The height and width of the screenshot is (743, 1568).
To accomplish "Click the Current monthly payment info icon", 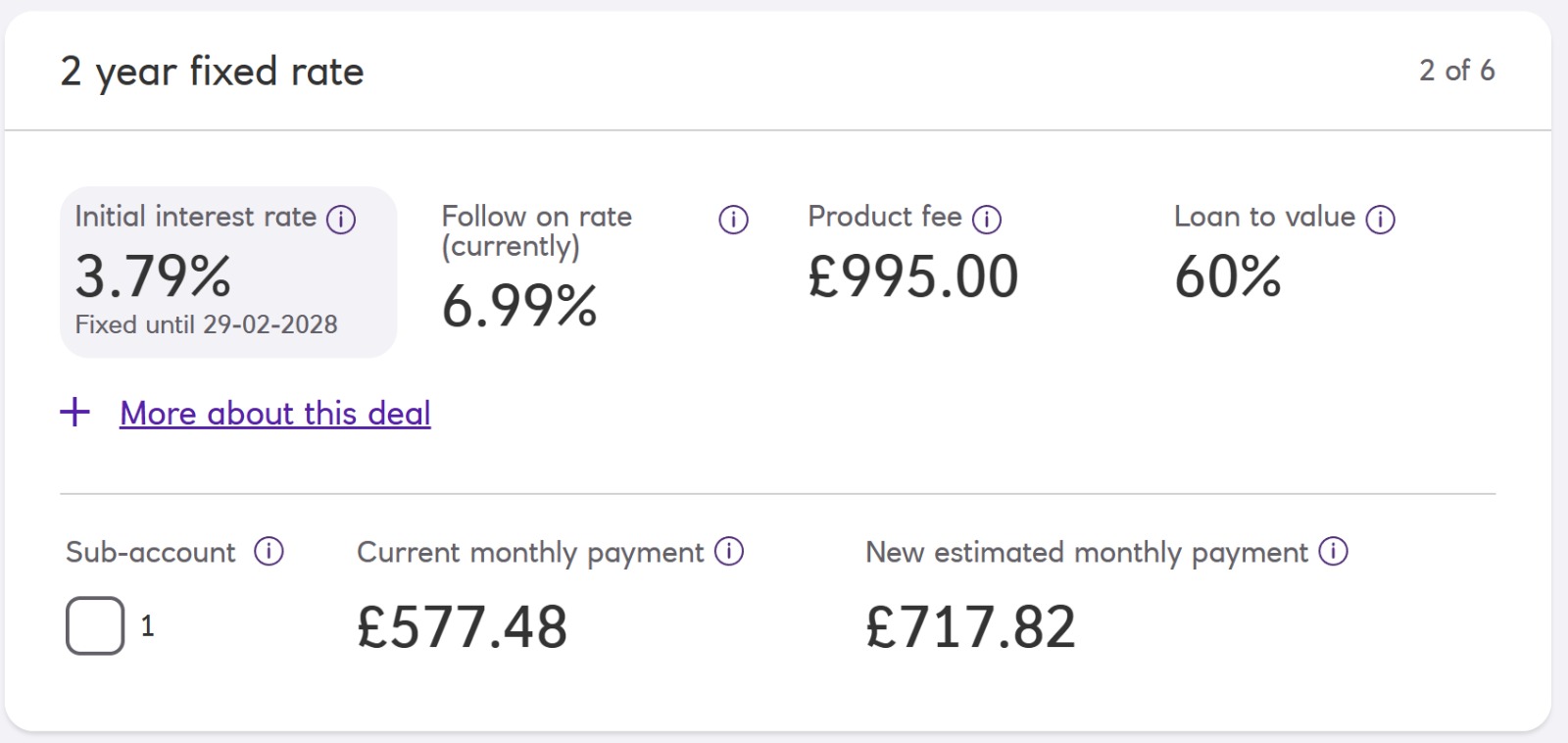I will coord(728,552).
